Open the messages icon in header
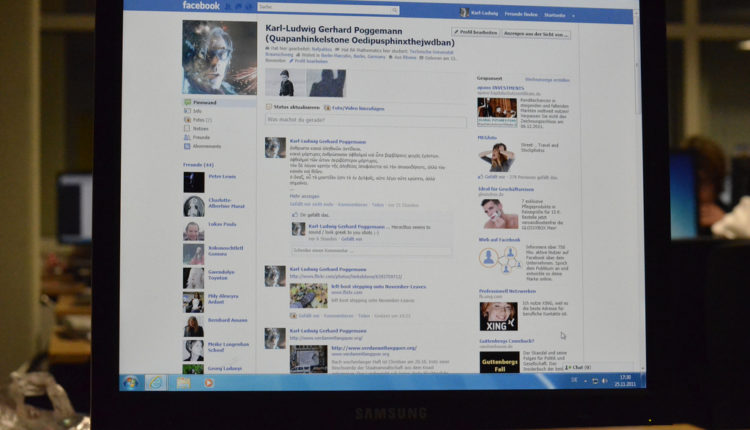Viewport: 750px width, 430px height. click(238, 7)
